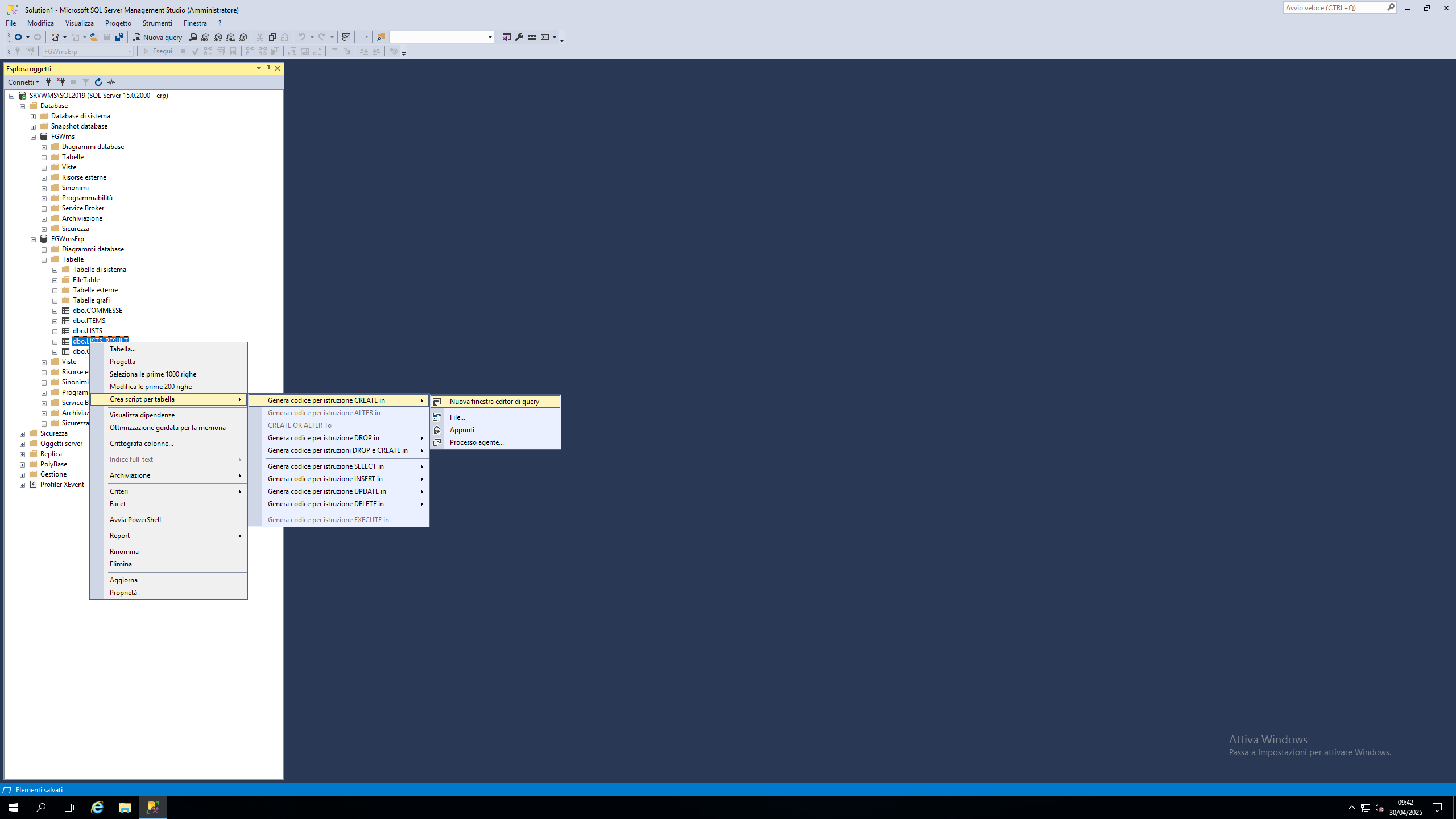Image resolution: width=1456 pixels, height=819 pixels.
Task: Click the database engine query icon after Nuova query
Action: pyautogui.click(x=193, y=37)
